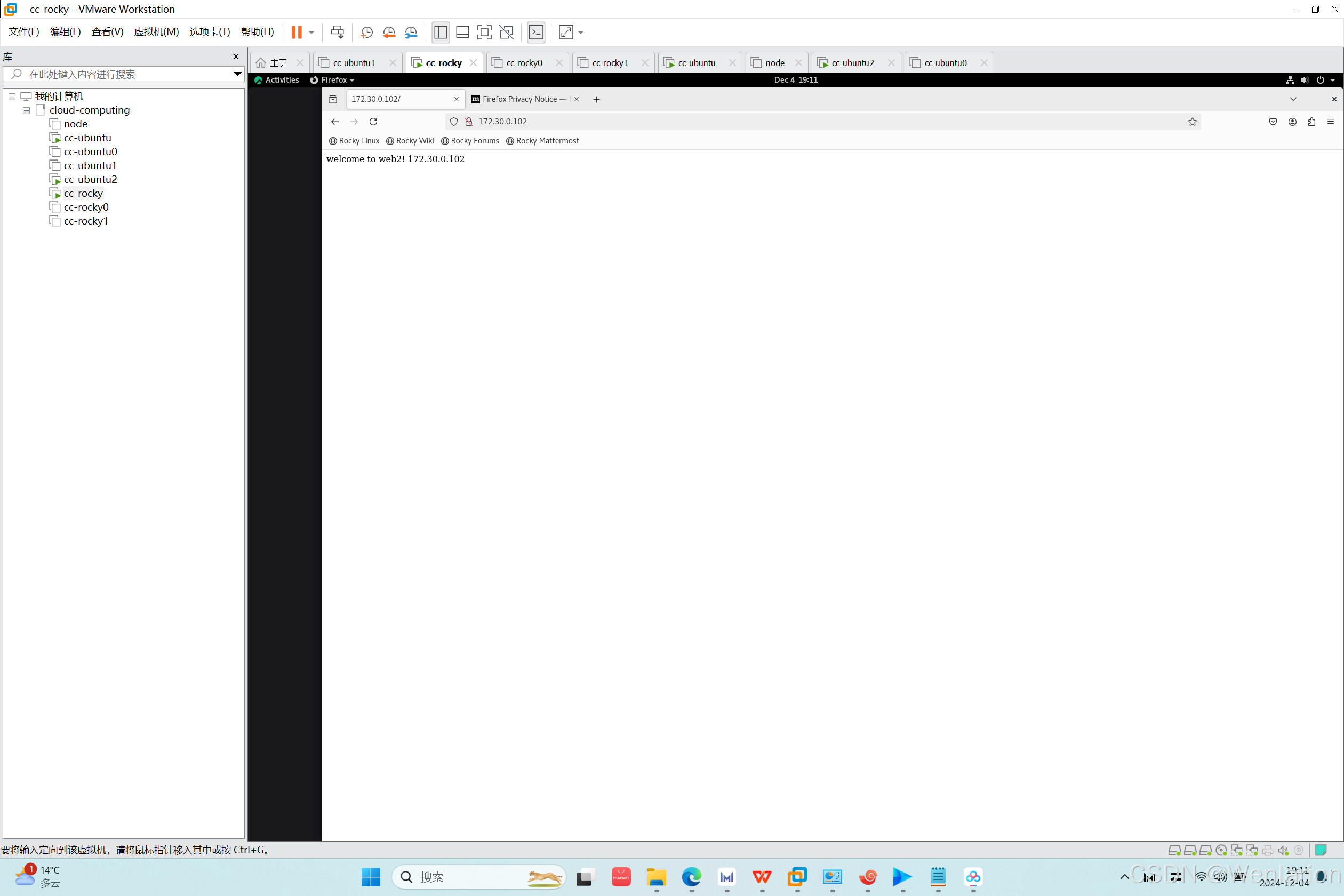Reload the Firefox page

pos(373,122)
